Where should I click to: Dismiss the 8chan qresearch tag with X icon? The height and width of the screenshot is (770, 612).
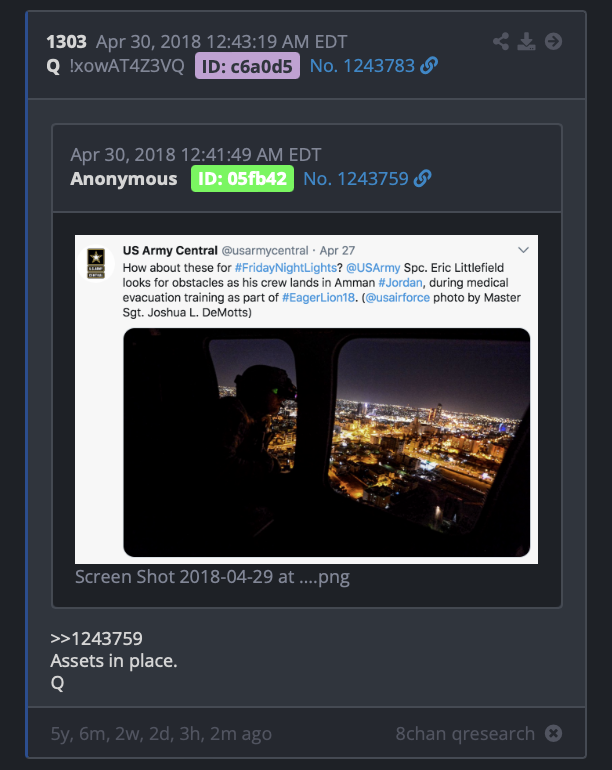click(554, 734)
